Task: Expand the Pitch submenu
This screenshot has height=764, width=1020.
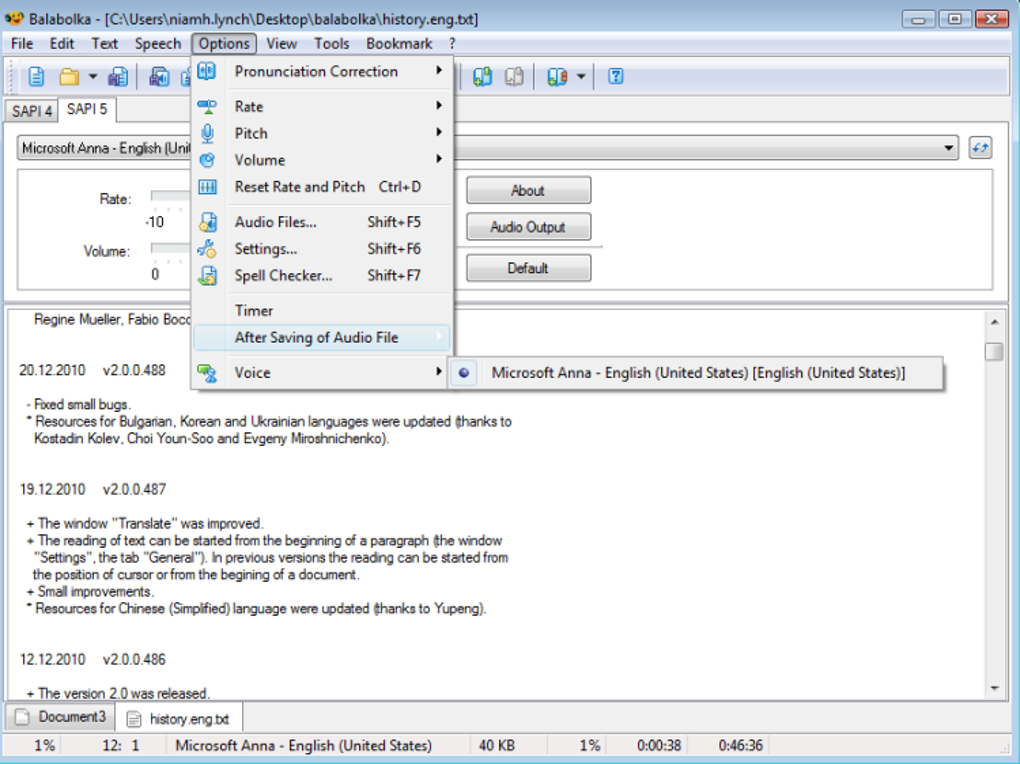Action: [x=322, y=133]
